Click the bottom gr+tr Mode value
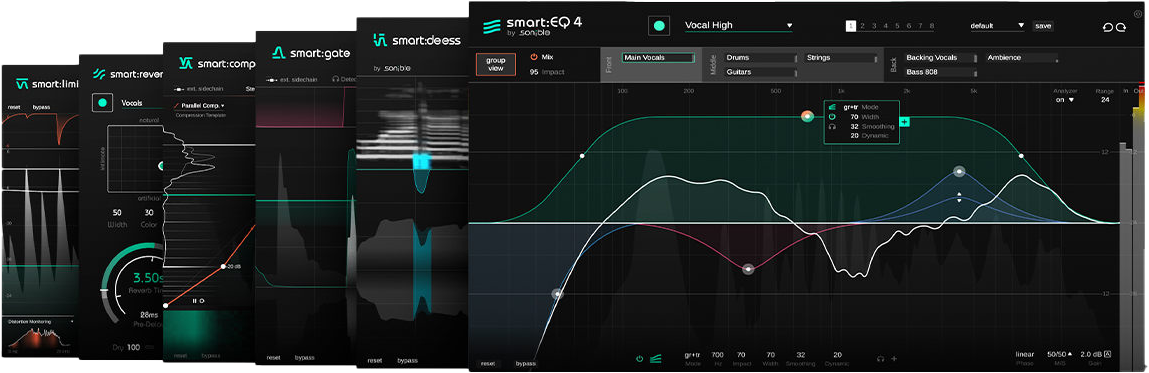The image size is (1149, 373). tap(692, 354)
